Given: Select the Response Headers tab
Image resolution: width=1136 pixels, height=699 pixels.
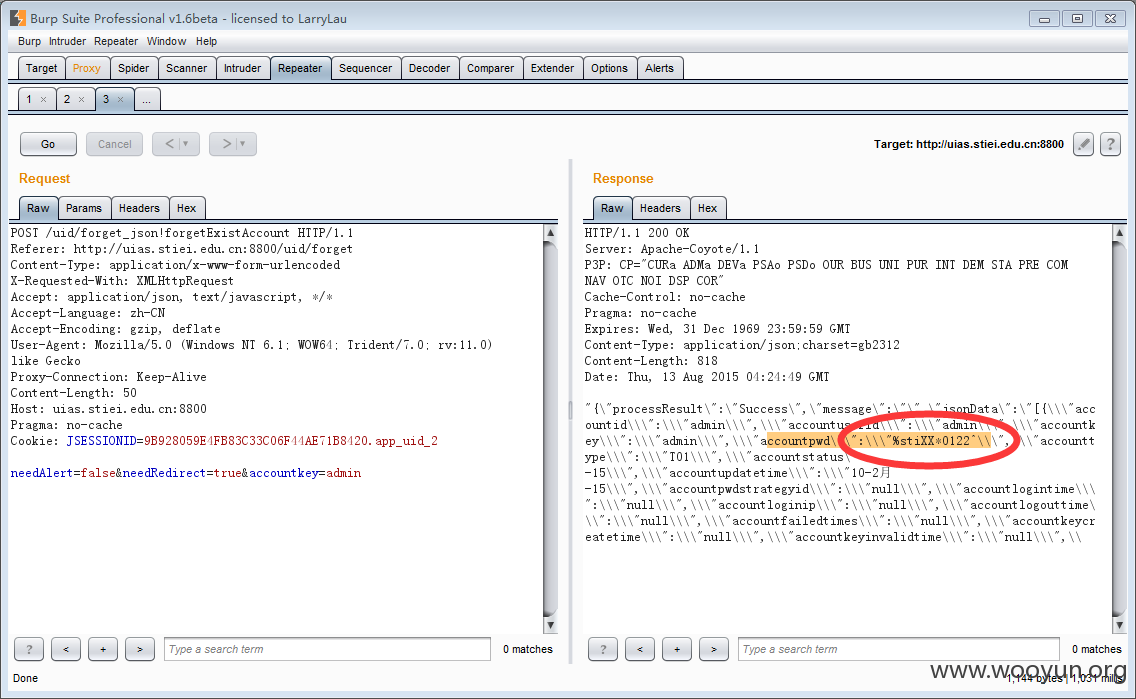Looking at the screenshot, I should 660,208.
